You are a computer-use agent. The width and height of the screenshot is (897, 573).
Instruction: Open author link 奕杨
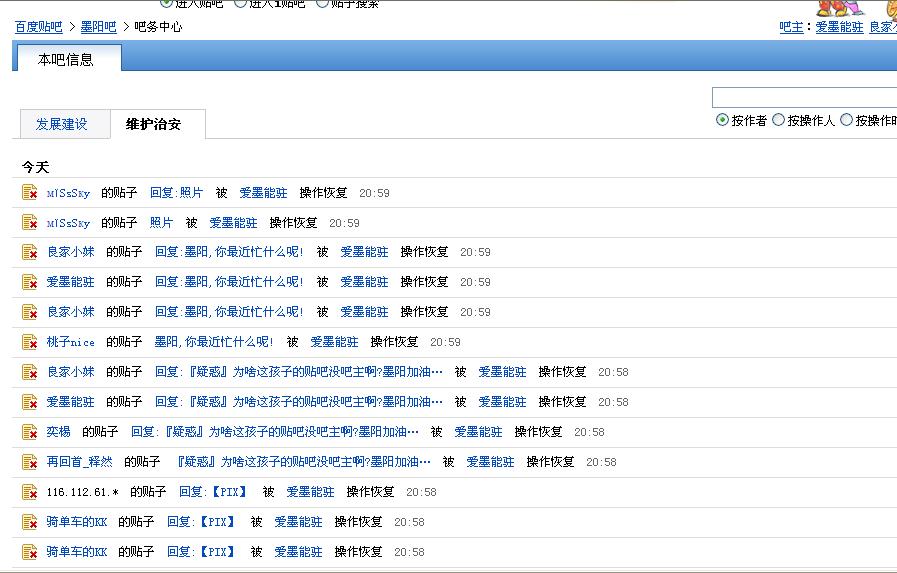[x=58, y=432]
